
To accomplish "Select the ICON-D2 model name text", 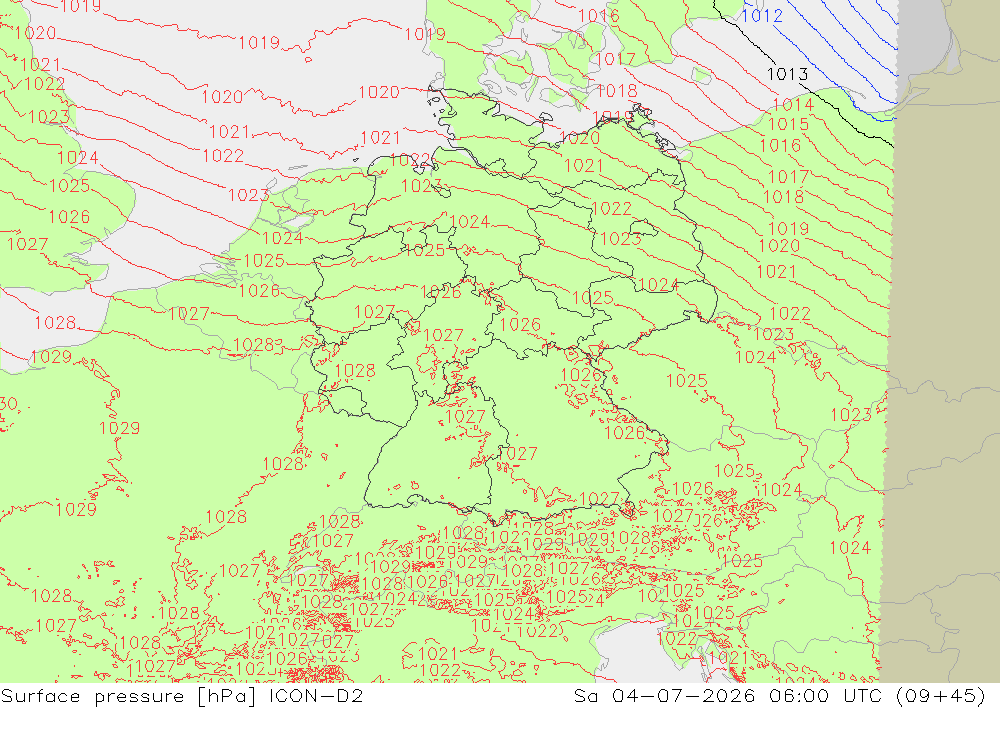I will pyautogui.click(x=316, y=695).
